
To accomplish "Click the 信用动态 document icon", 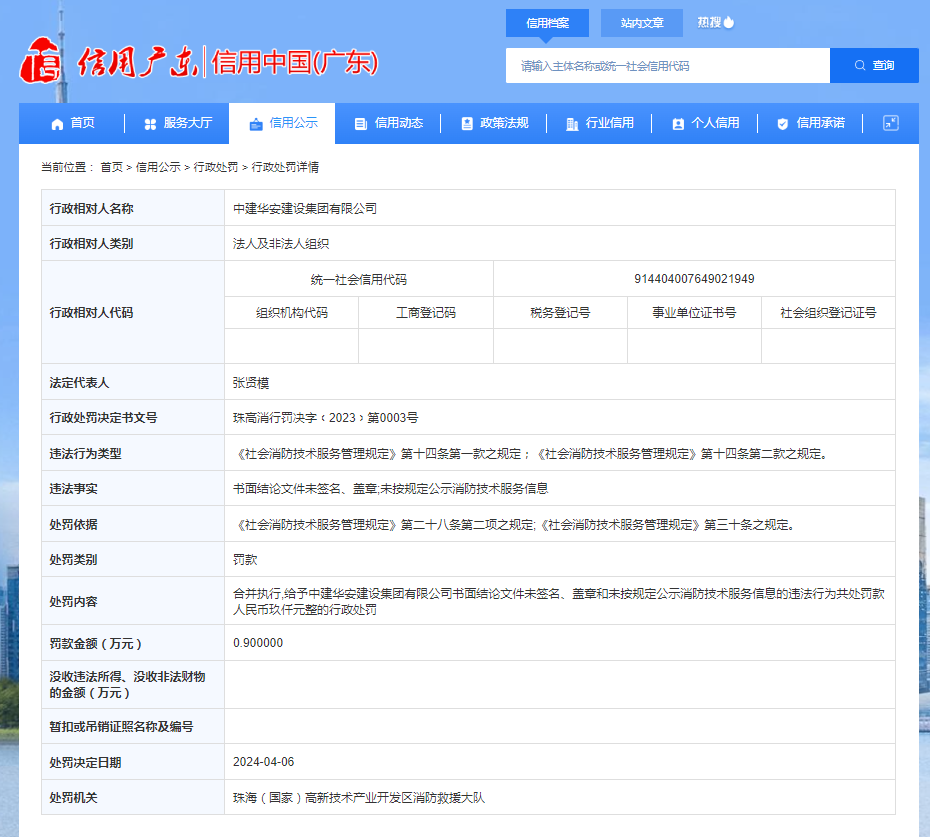I will [x=361, y=124].
